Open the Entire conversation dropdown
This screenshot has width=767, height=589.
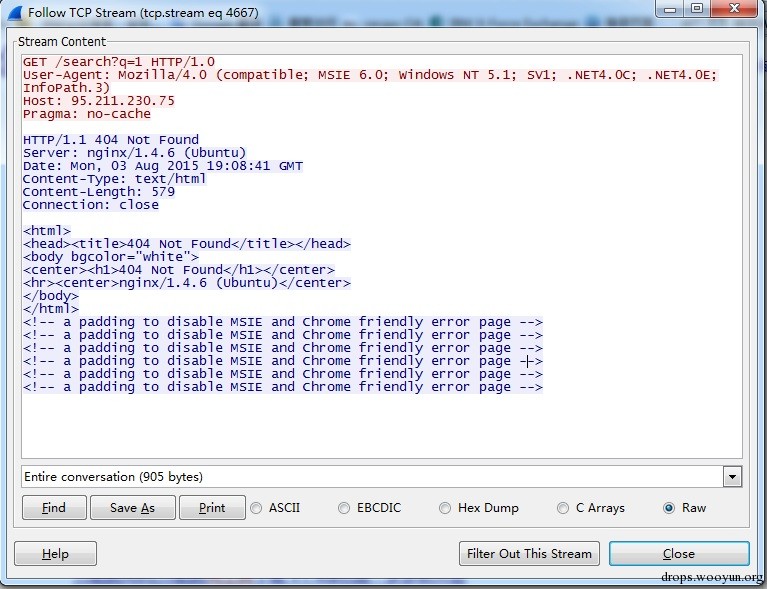point(732,477)
